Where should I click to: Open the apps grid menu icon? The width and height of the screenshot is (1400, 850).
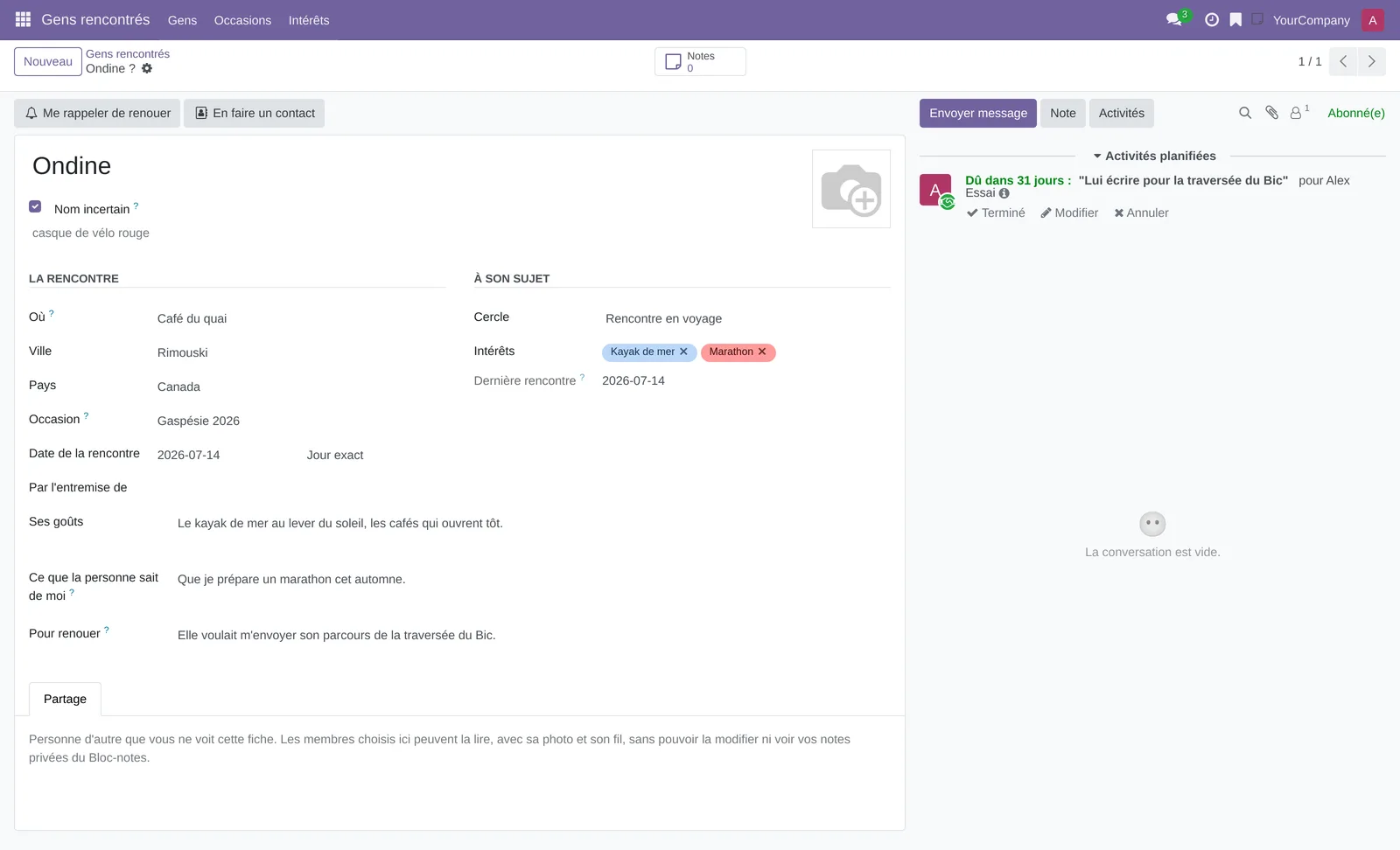[x=23, y=19]
